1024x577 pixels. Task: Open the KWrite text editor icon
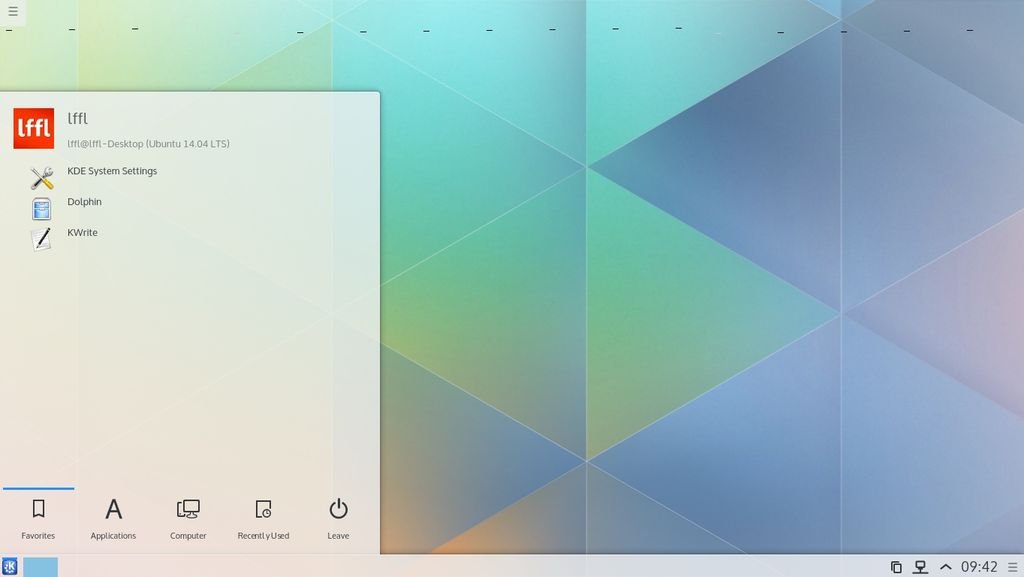(41, 239)
